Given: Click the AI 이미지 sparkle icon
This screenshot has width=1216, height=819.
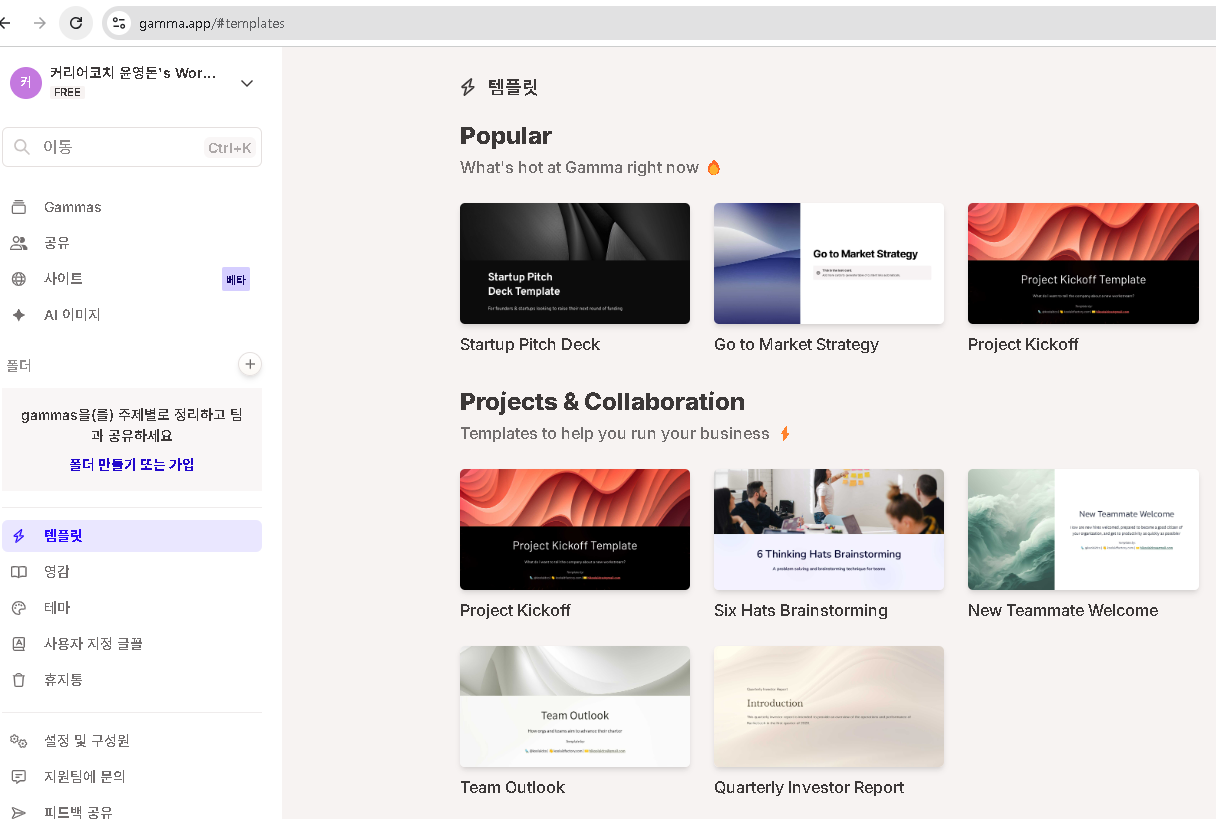Looking at the screenshot, I should pos(18,315).
